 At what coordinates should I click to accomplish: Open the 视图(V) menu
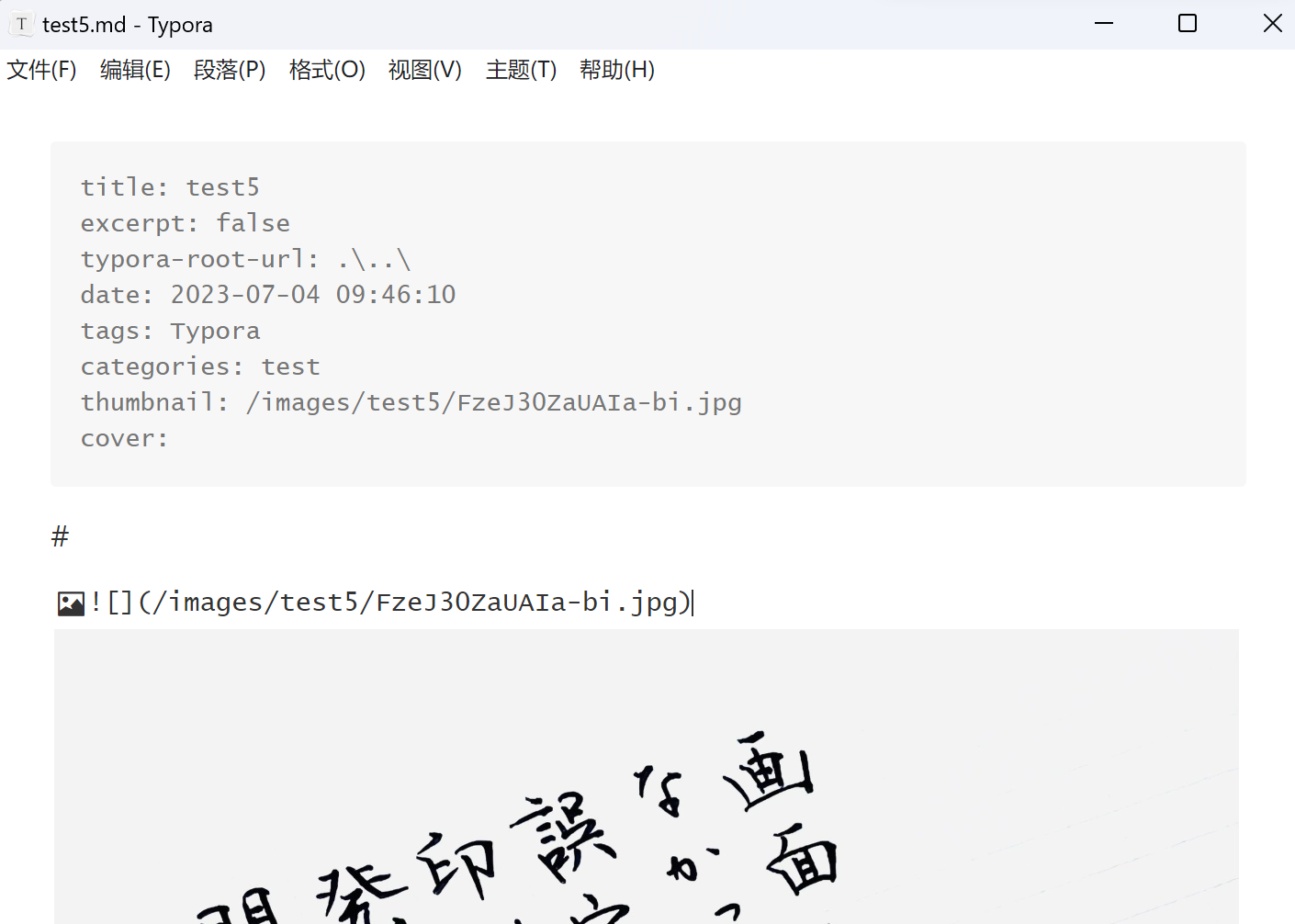pyautogui.click(x=424, y=70)
